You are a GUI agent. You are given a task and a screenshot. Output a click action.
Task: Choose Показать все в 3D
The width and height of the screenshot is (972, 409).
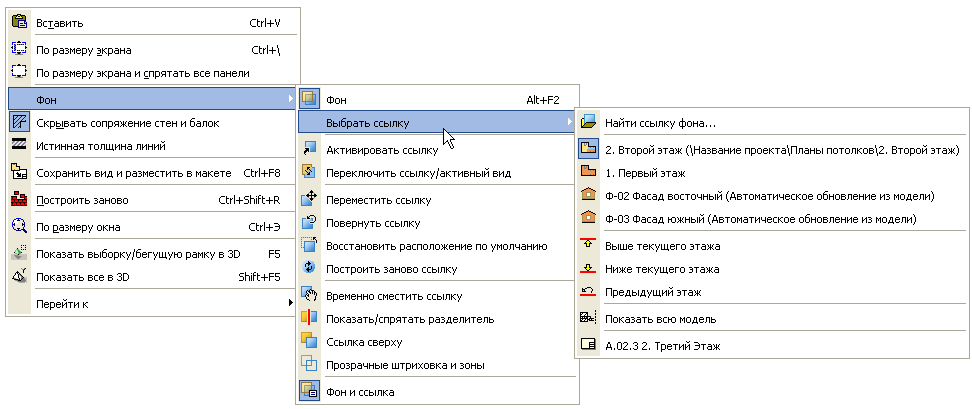(151, 277)
